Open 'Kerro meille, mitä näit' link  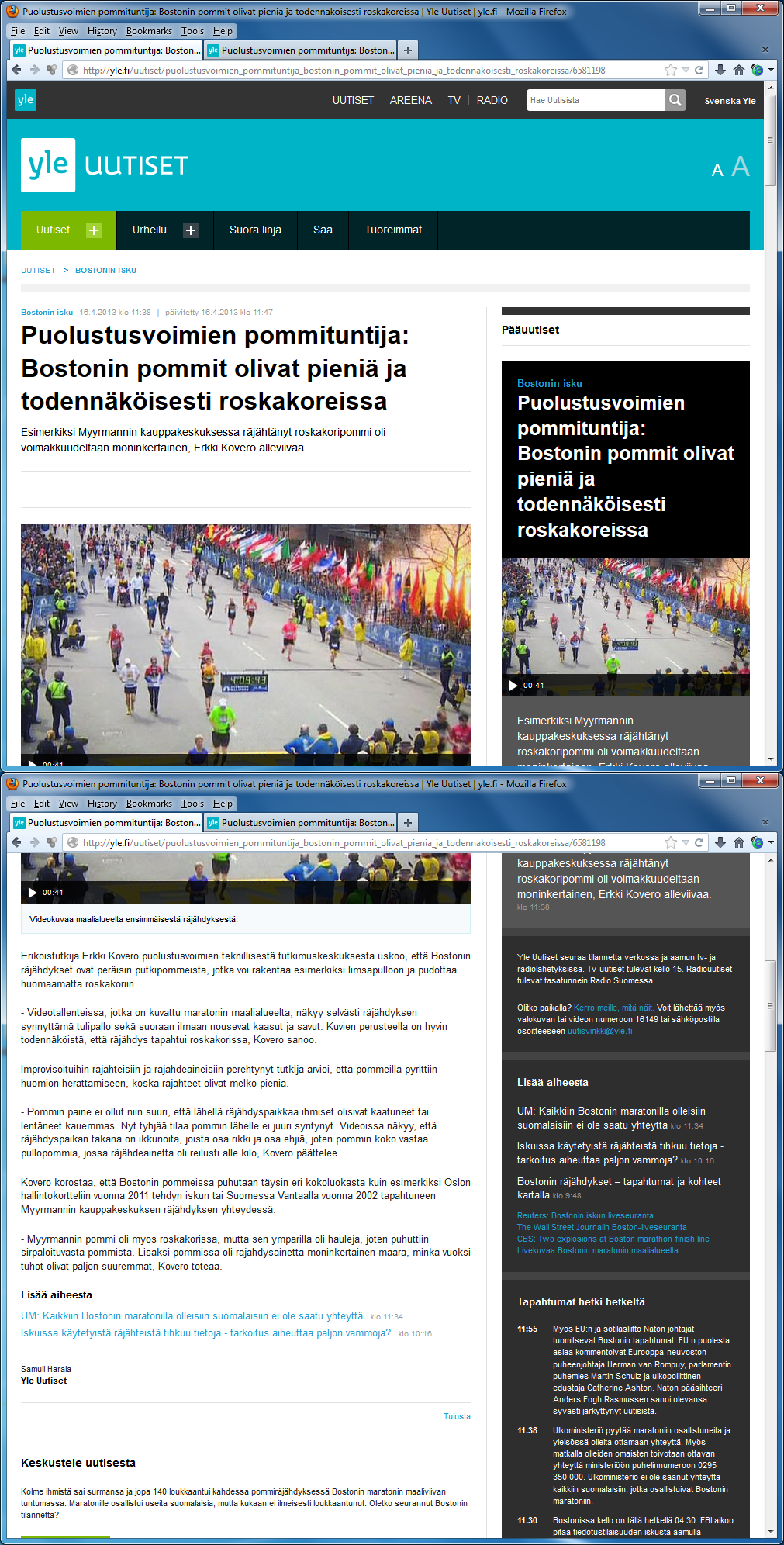click(613, 1008)
